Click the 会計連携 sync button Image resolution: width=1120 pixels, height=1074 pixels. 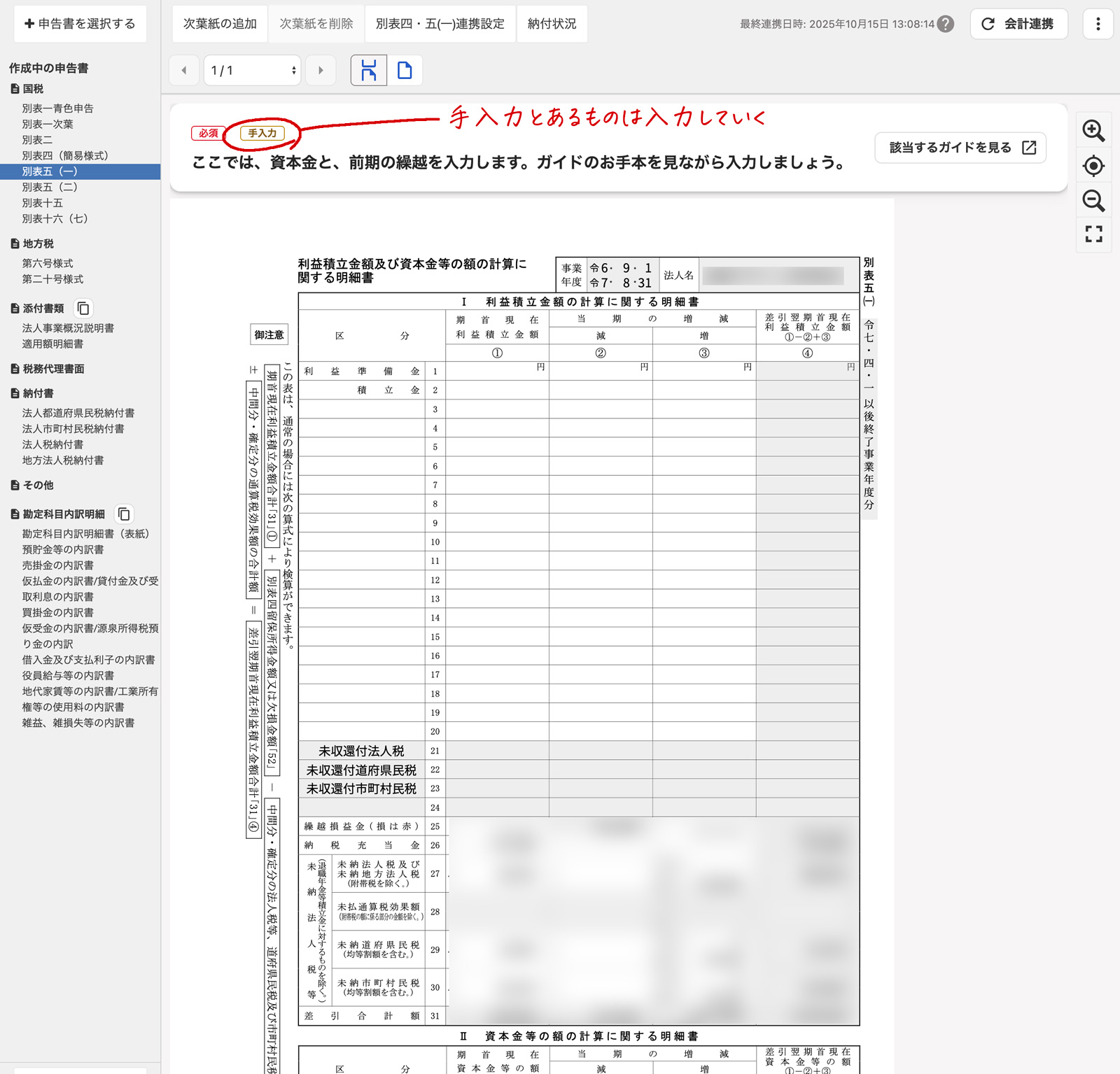[1018, 24]
